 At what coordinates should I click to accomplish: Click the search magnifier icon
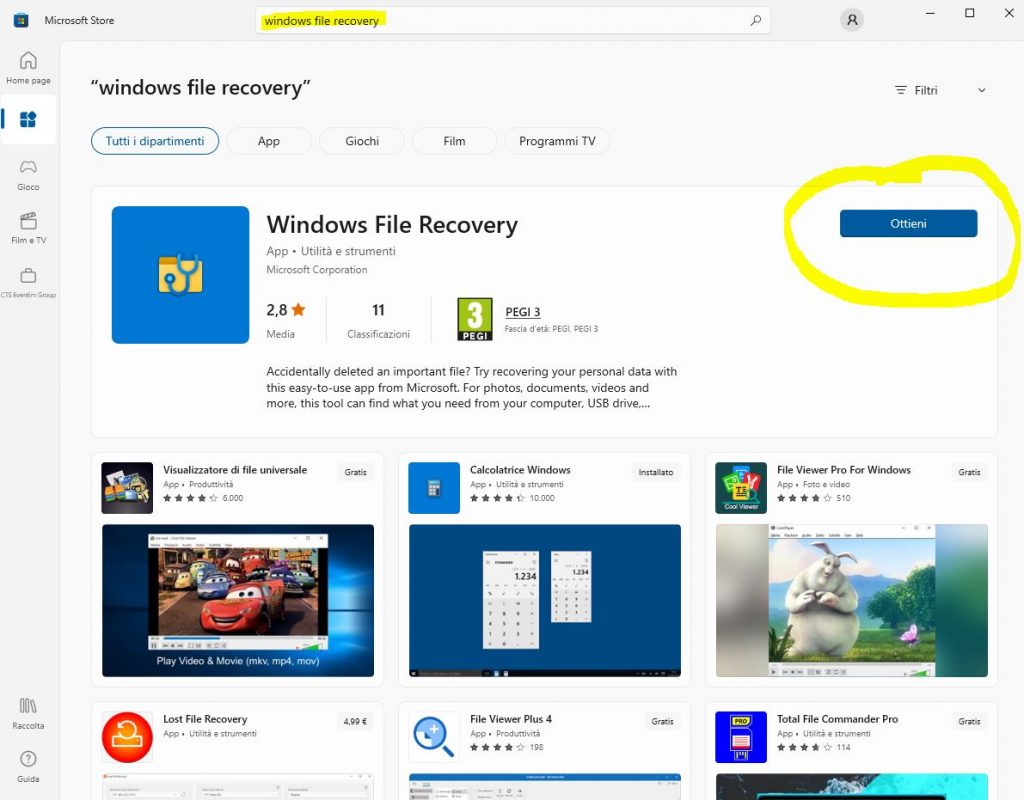[756, 20]
